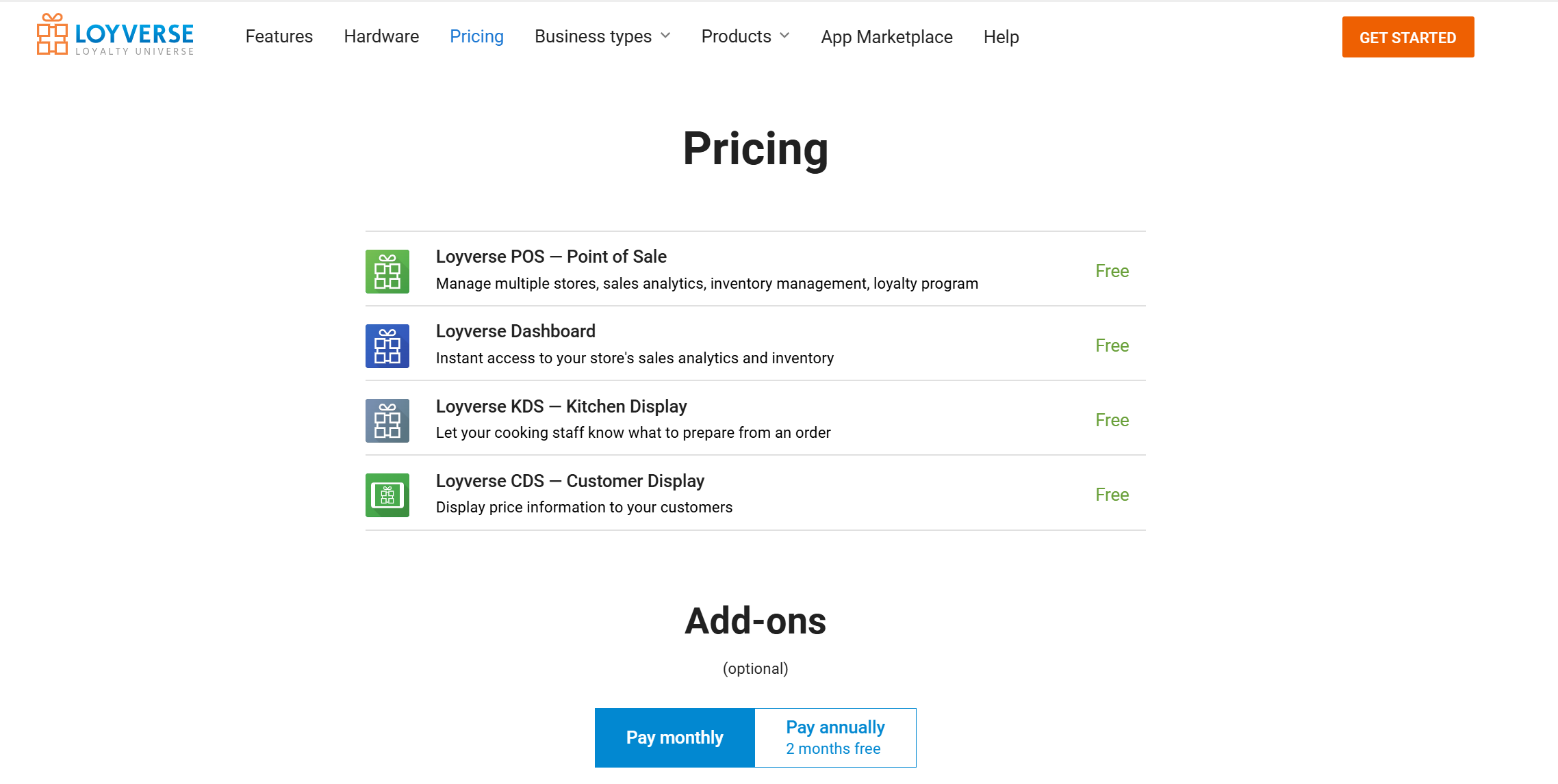Go to the Hardware page

(381, 36)
